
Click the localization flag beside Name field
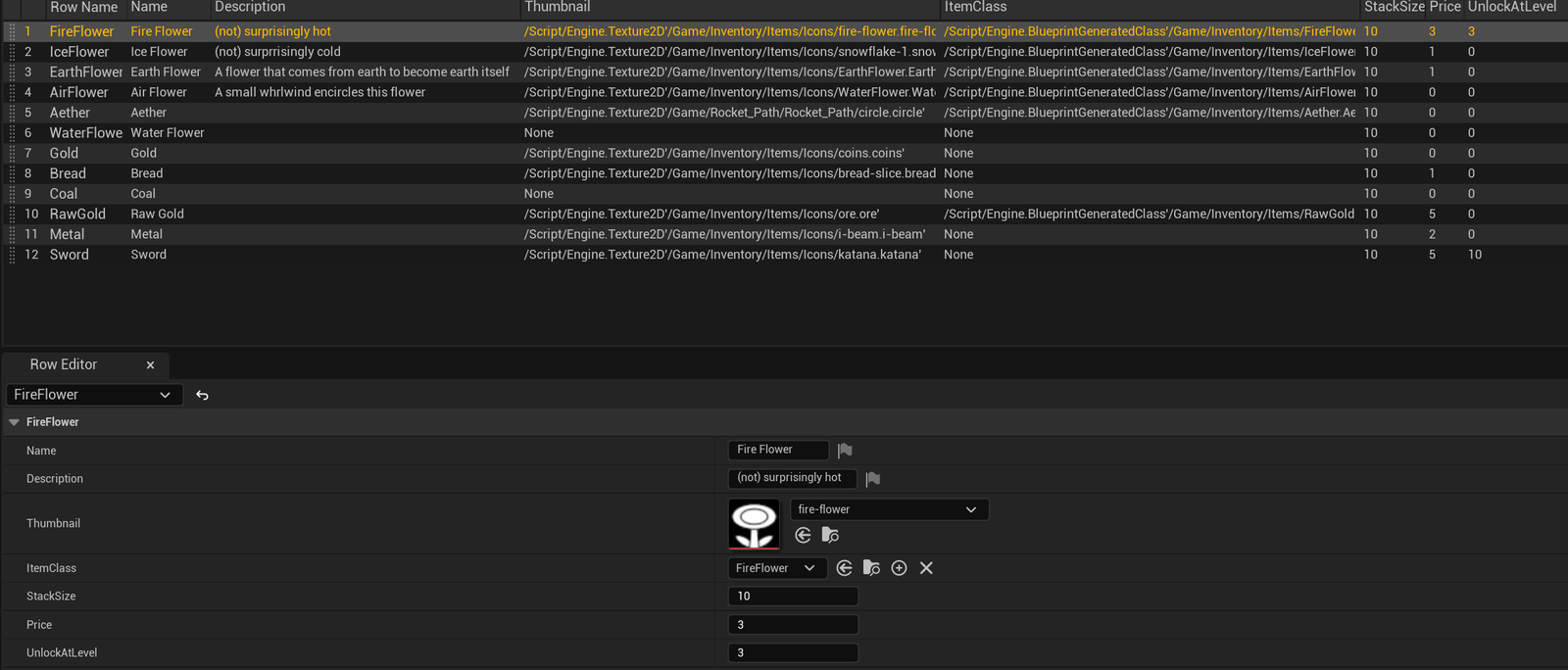pos(845,451)
